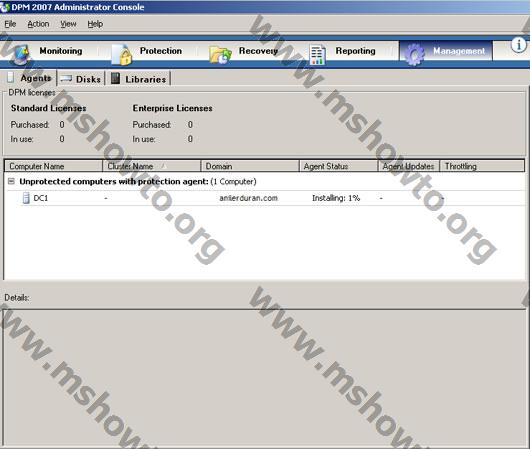The width and height of the screenshot is (530, 449).
Task: Click the Reporting chart icon
Action: [x=317, y=54]
